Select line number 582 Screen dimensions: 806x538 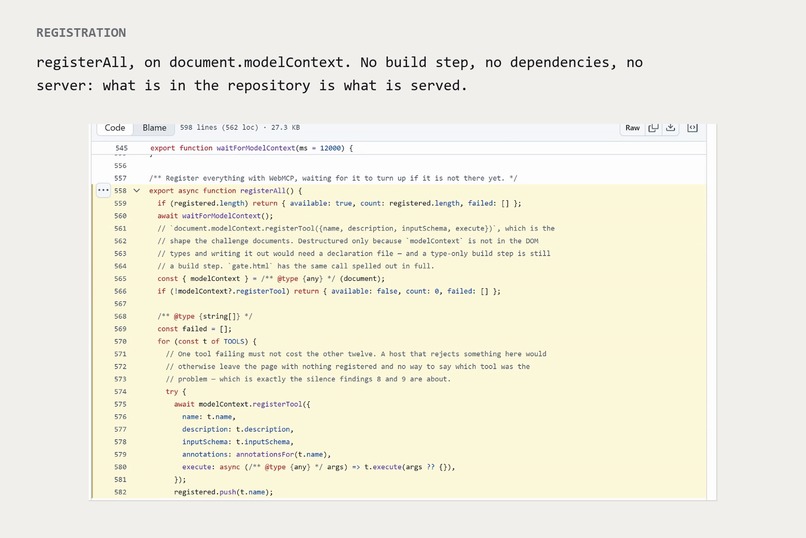coord(120,492)
